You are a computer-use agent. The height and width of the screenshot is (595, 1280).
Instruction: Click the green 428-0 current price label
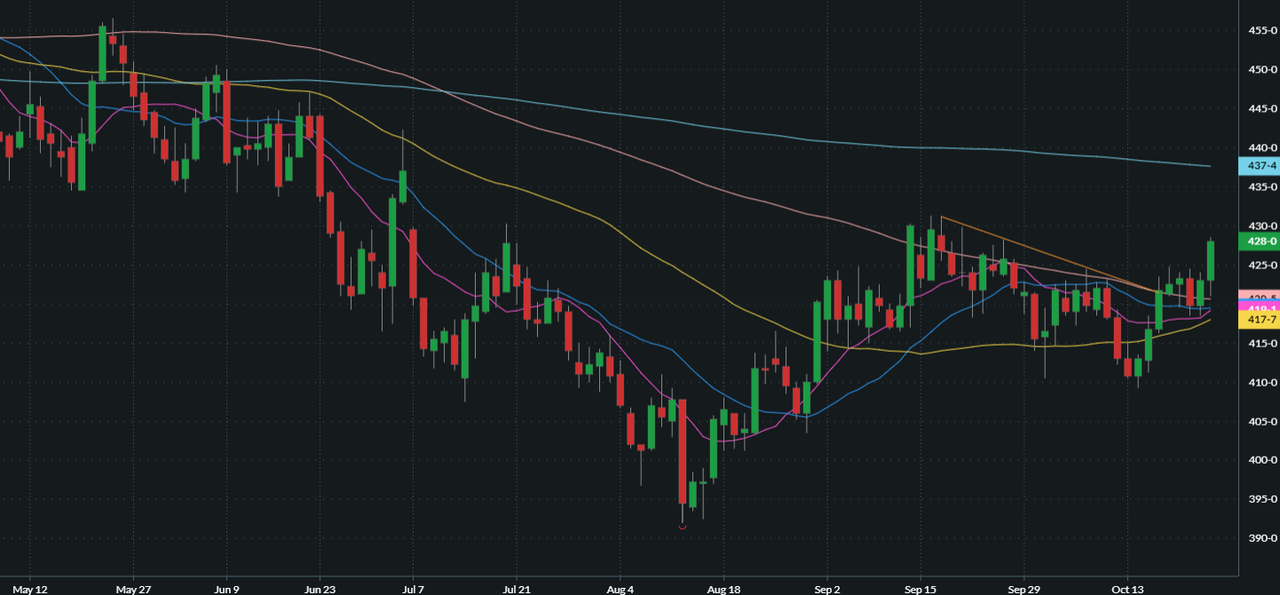1258,241
